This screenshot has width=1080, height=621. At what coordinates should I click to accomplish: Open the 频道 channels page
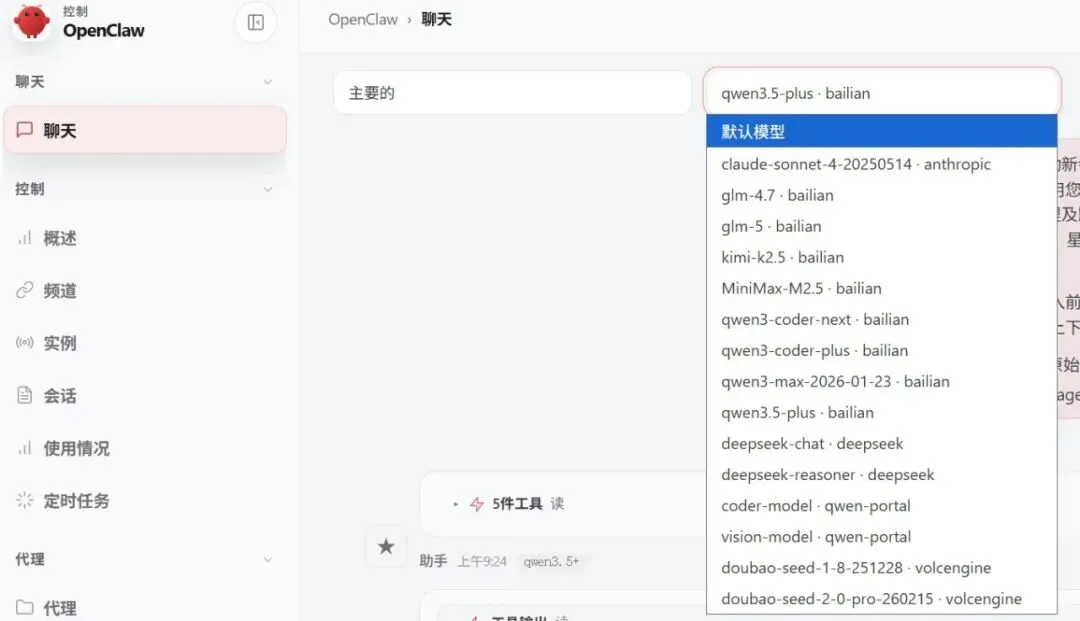click(145, 291)
